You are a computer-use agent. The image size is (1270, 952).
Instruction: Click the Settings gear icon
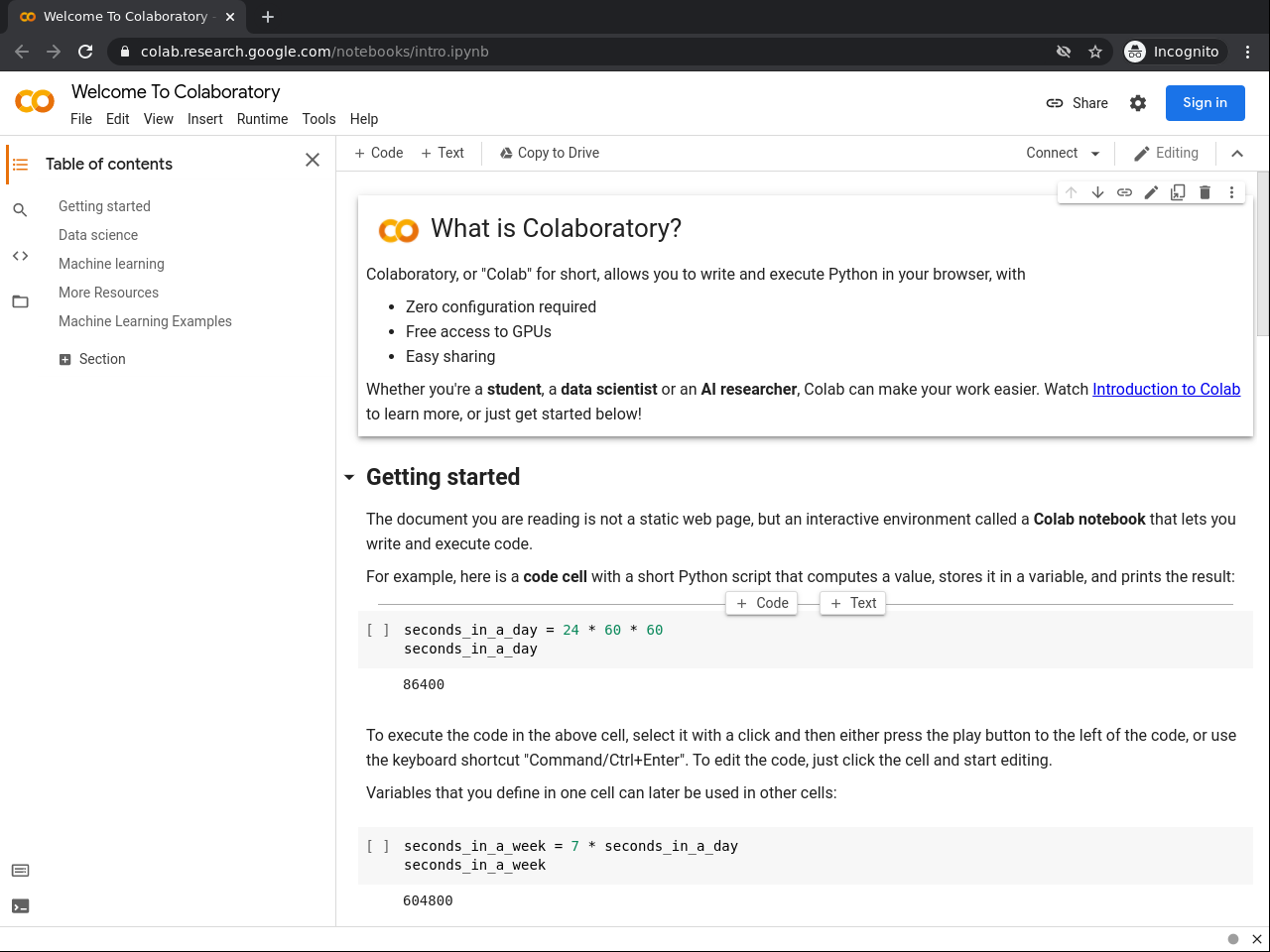1138,103
